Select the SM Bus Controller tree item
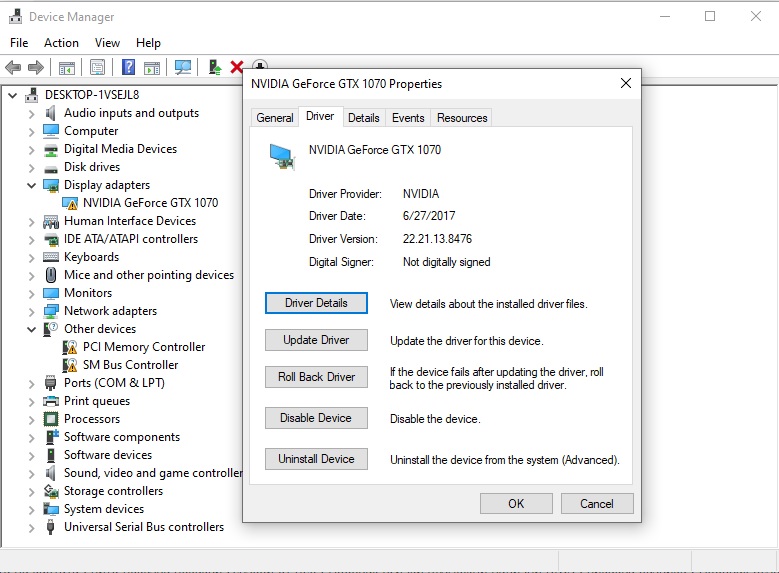Screen dimensions: 779x573 click(130, 365)
